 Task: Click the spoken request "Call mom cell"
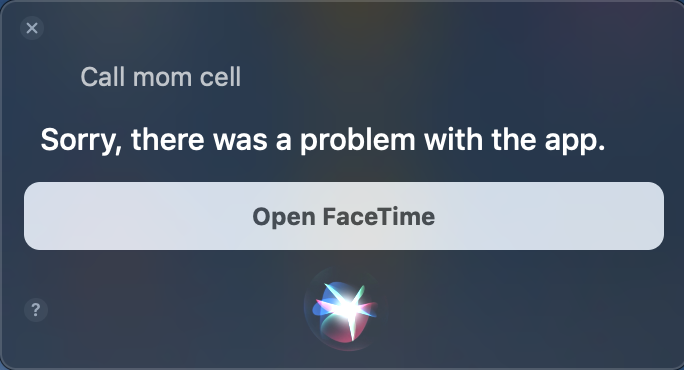click(161, 77)
